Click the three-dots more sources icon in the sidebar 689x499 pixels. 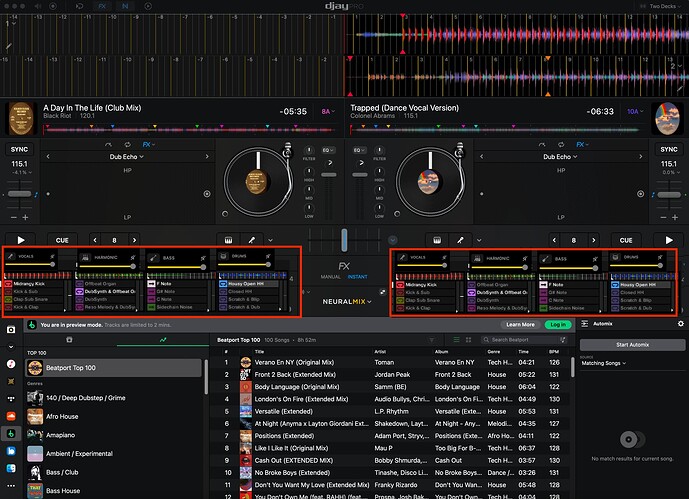[x=11, y=486]
